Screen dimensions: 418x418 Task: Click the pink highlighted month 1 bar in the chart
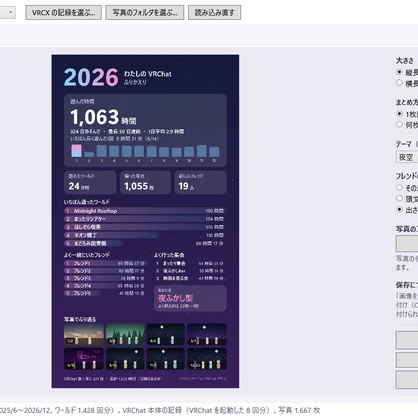click(x=76, y=151)
